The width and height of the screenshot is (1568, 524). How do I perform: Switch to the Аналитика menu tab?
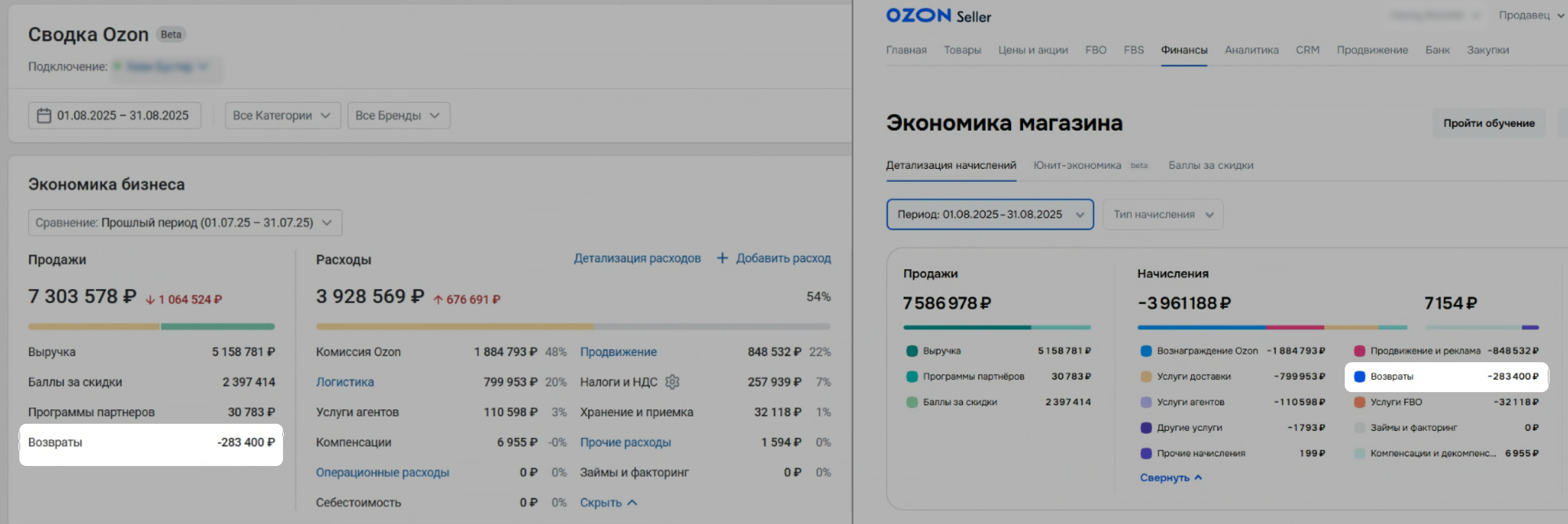point(1251,50)
